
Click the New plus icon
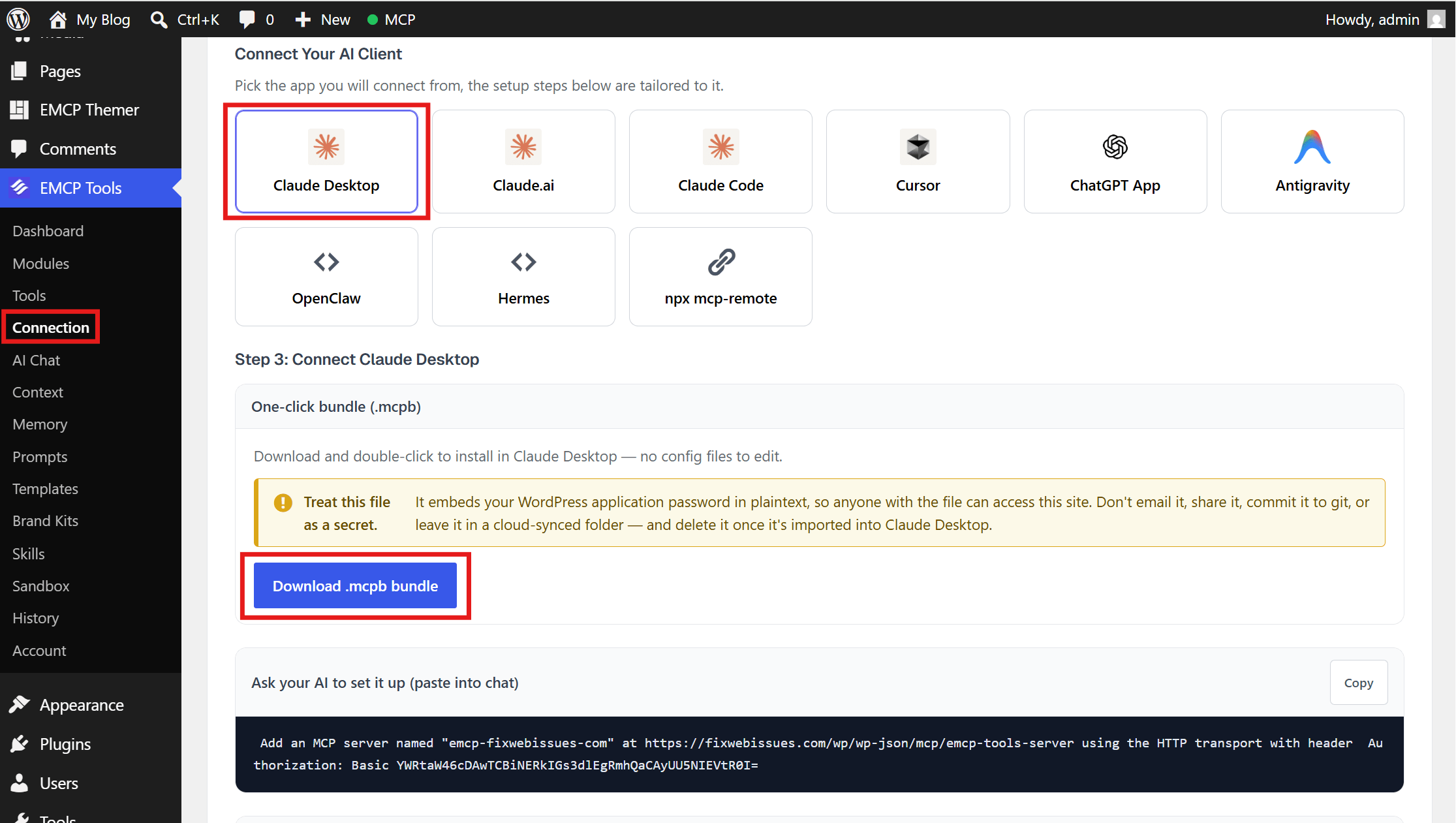(x=302, y=20)
